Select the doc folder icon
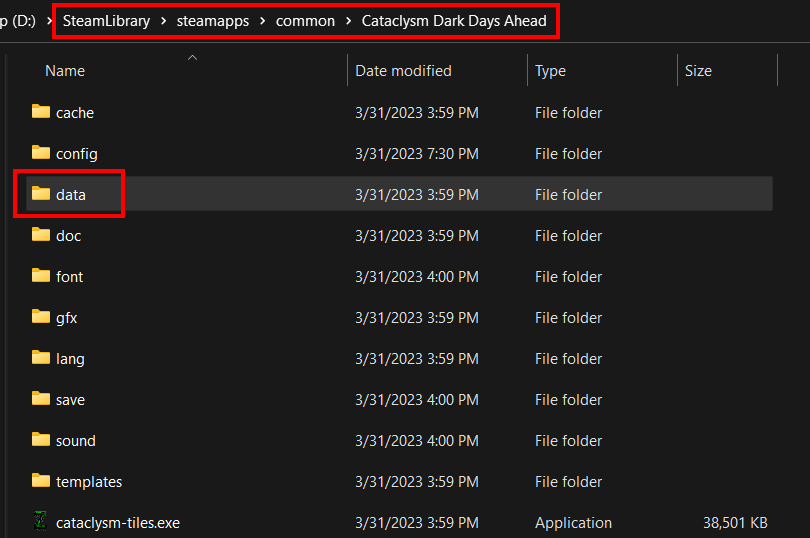Screen dimensions: 810x538 click(x=41, y=235)
